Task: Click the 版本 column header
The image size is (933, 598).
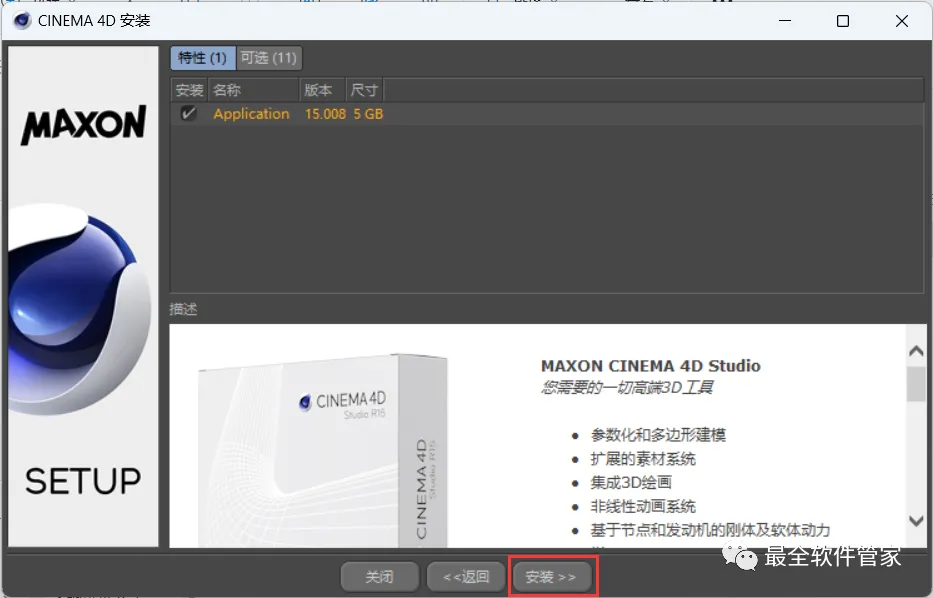Action: [323, 90]
